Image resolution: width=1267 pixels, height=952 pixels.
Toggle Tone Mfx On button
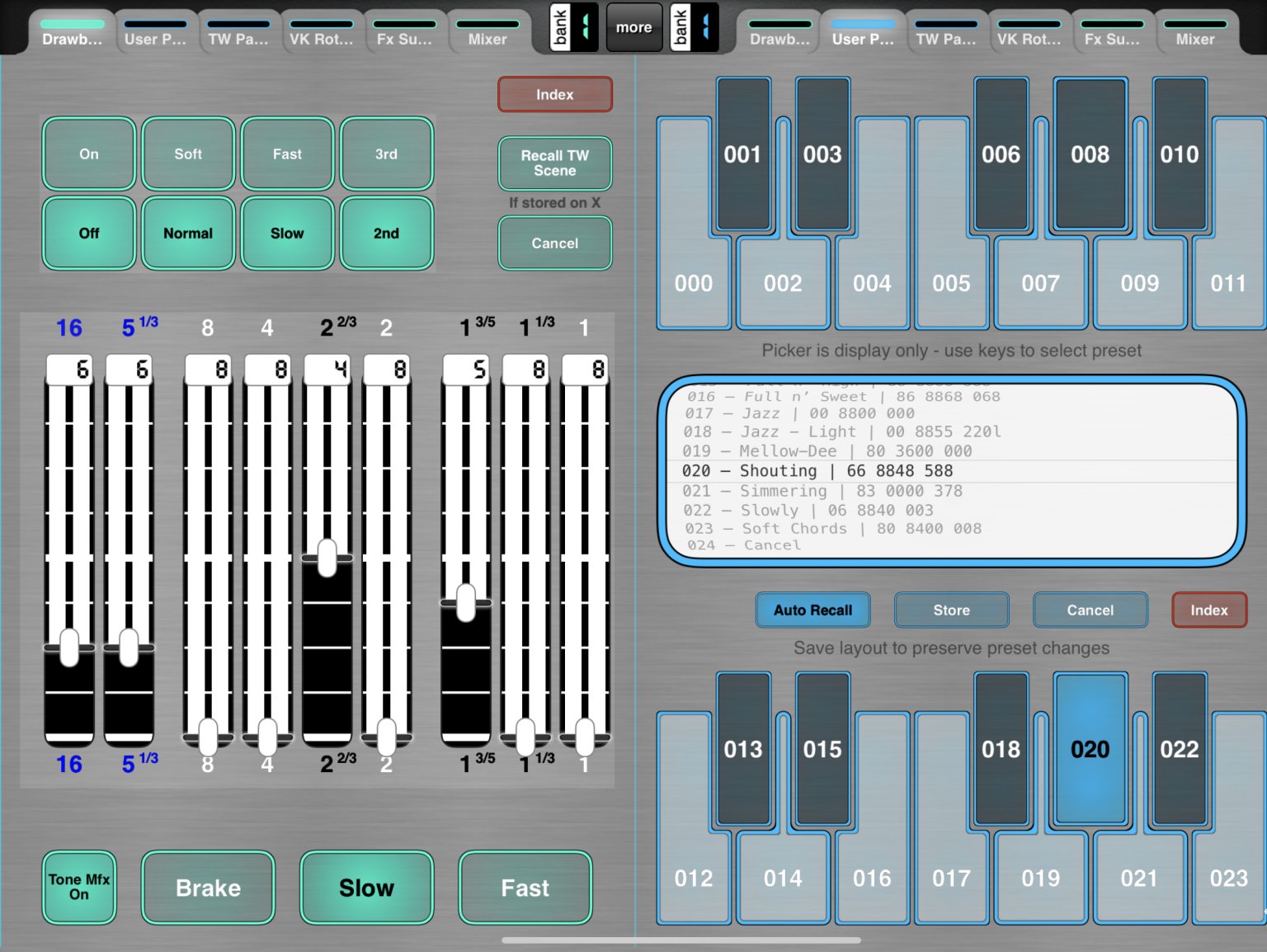click(x=79, y=888)
